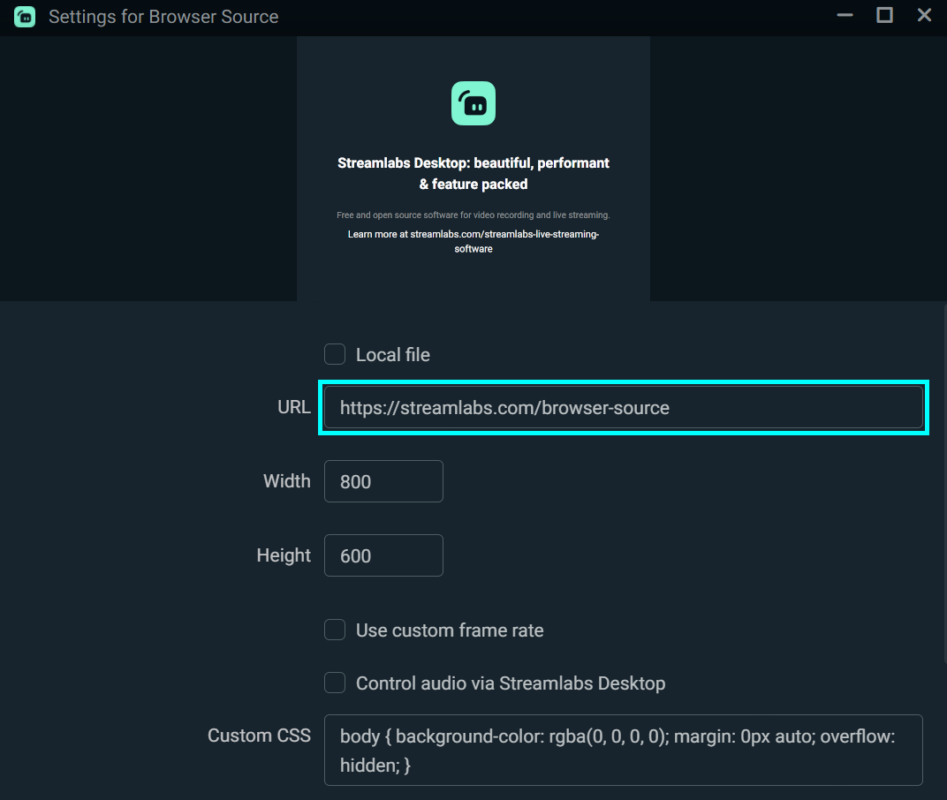Enable the Local file checkbox
The height and width of the screenshot is (800, 947).
[334, 353]
